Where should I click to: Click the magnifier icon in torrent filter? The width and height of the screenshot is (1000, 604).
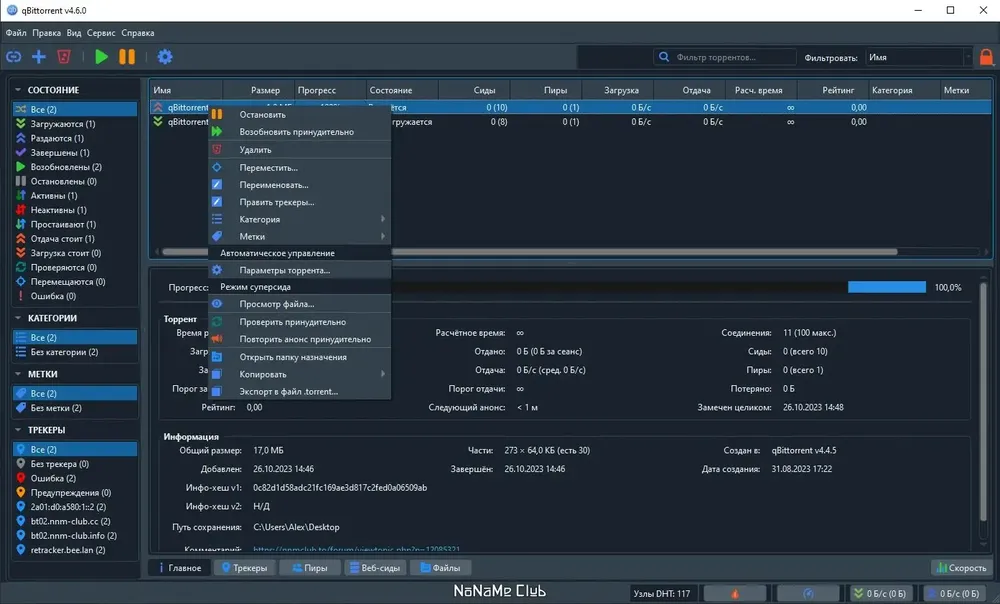click(664, 57)
